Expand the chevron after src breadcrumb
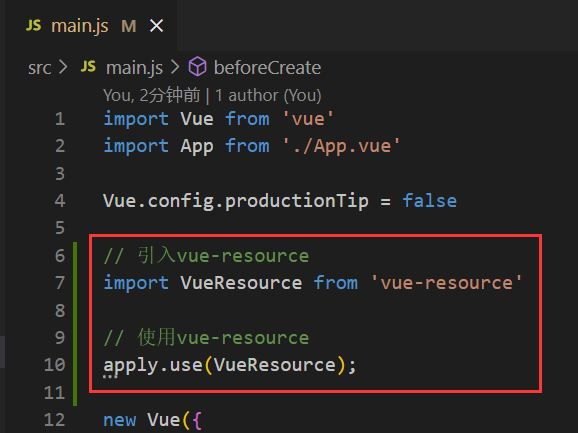 63,67
